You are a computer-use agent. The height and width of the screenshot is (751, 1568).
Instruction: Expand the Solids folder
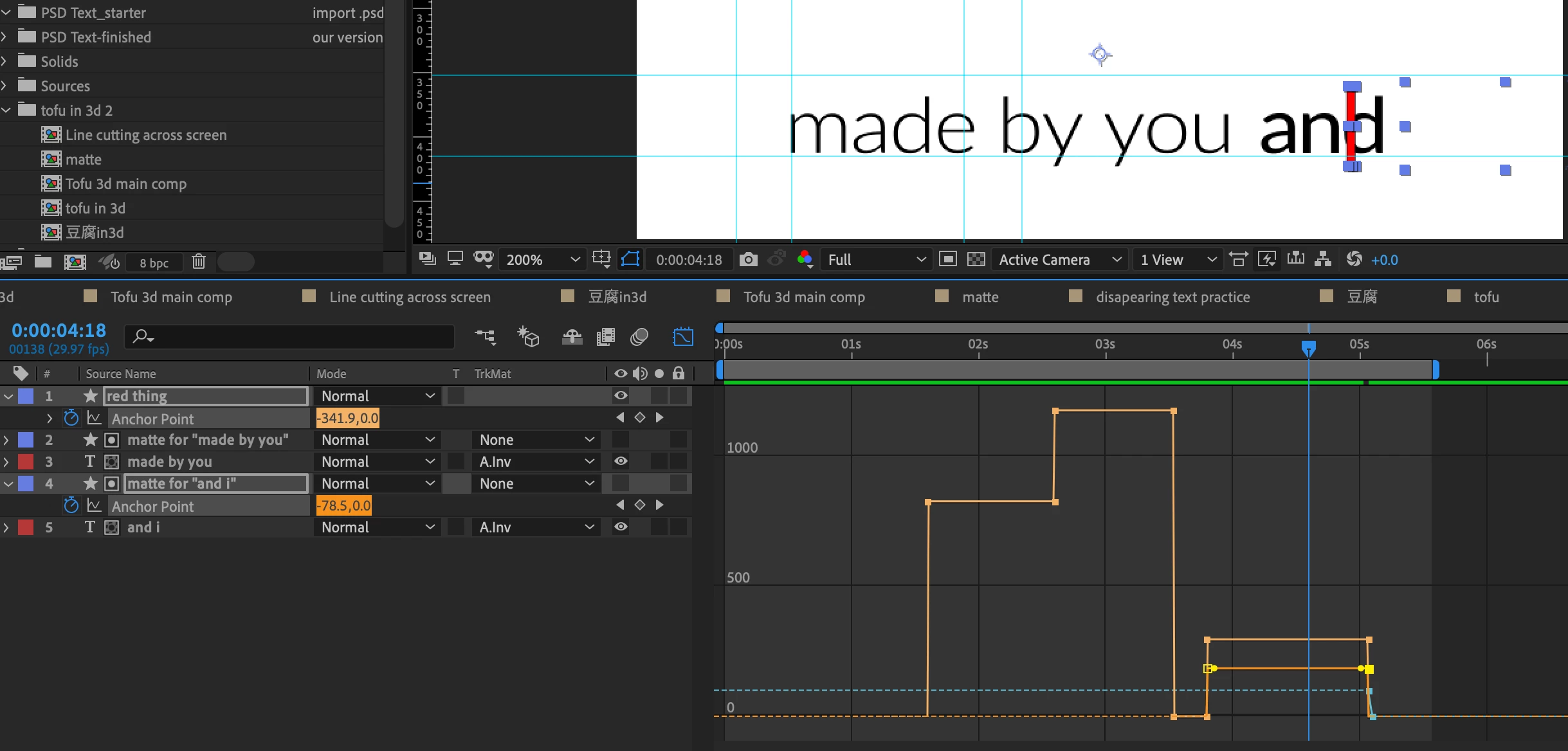pyautogui.click(x=5, y=62)
